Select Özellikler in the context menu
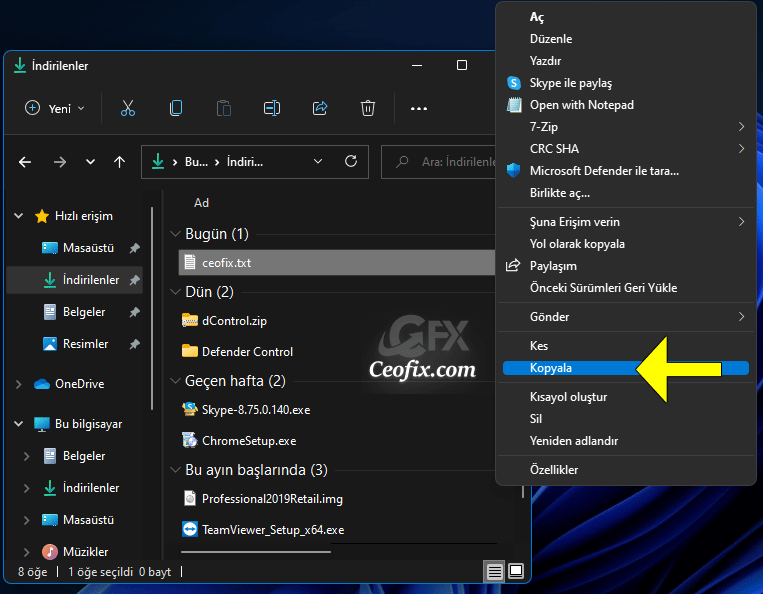Image resolution: width=763 pixels, height=594 pixels. pos(626,469)
